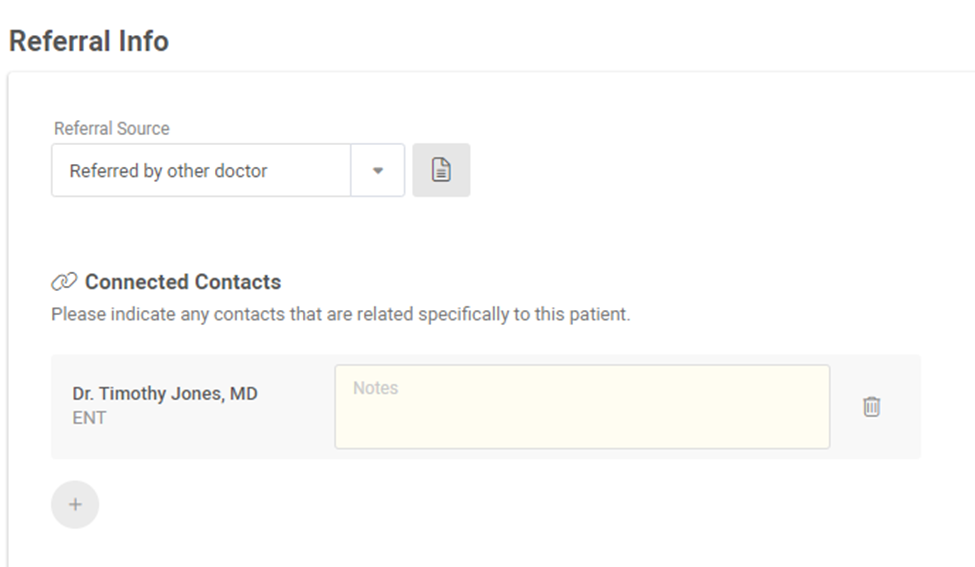Focus the Notes text area for Dr. Jones
This screenshot has height=567, width=975.
(582, 407)
